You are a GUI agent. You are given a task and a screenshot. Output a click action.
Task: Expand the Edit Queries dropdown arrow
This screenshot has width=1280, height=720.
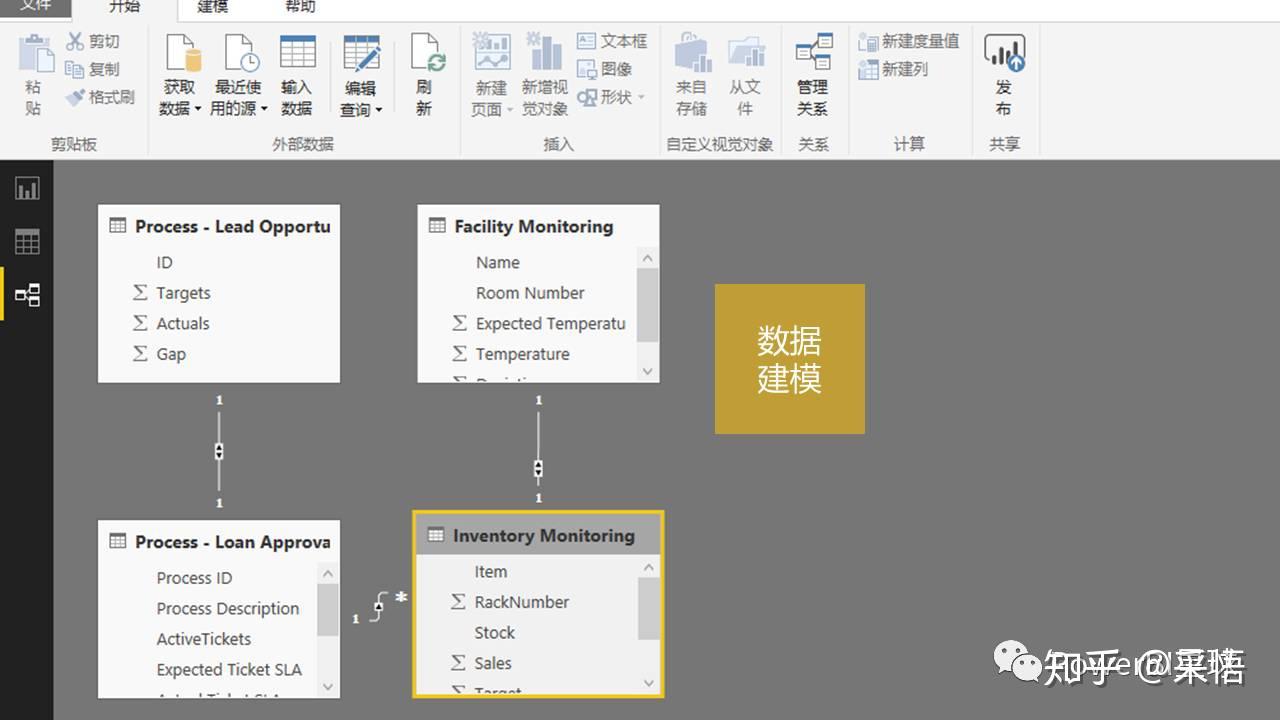[379, 109]
